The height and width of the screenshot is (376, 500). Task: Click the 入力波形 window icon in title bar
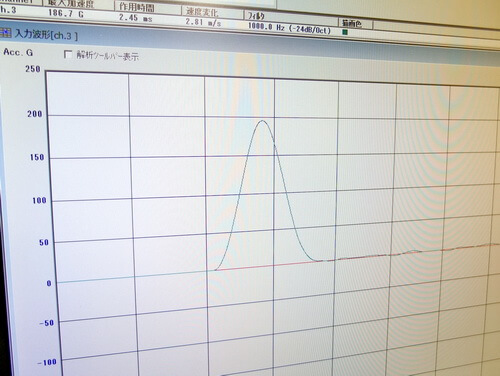(5, 33)
